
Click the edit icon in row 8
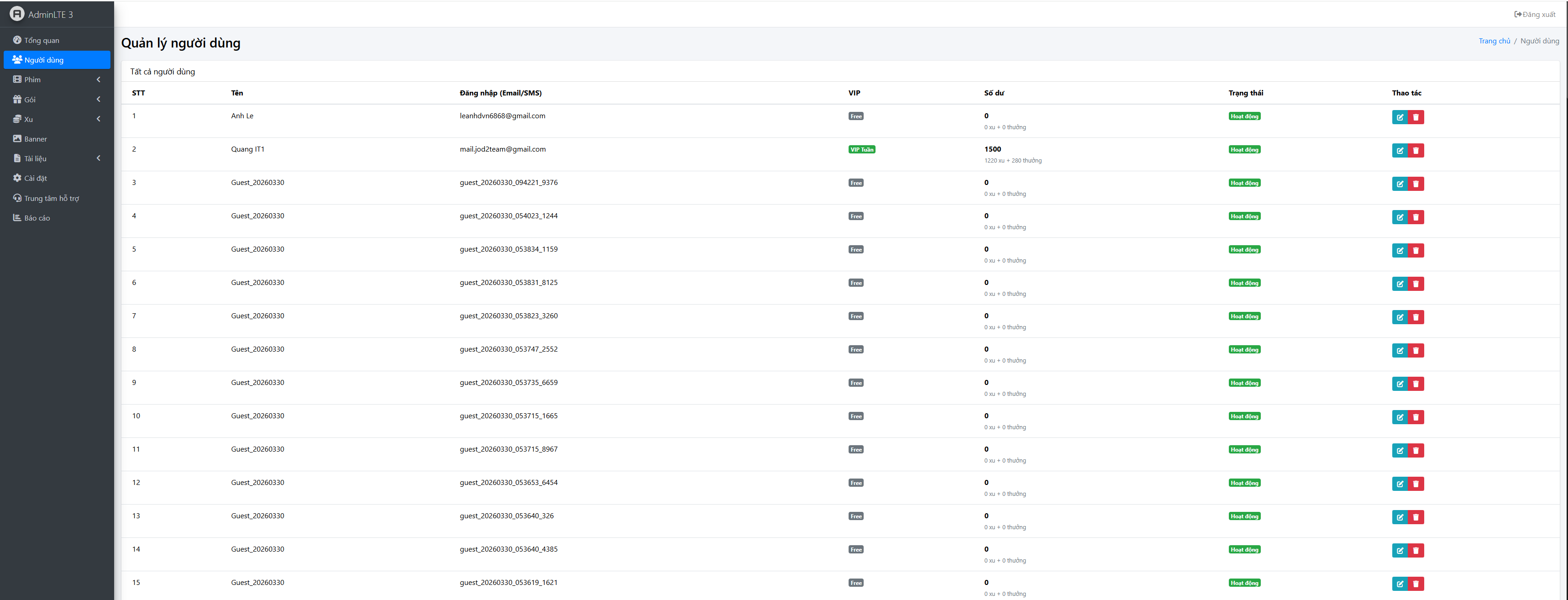1400,350
